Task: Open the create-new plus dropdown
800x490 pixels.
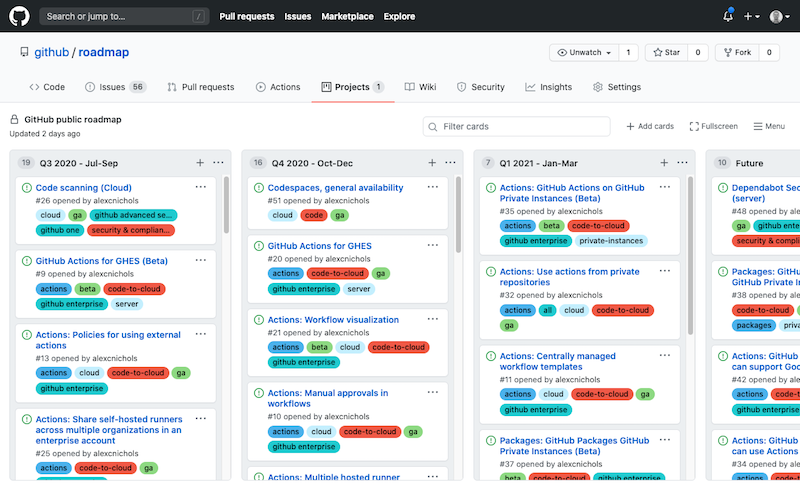Action: 751,16
